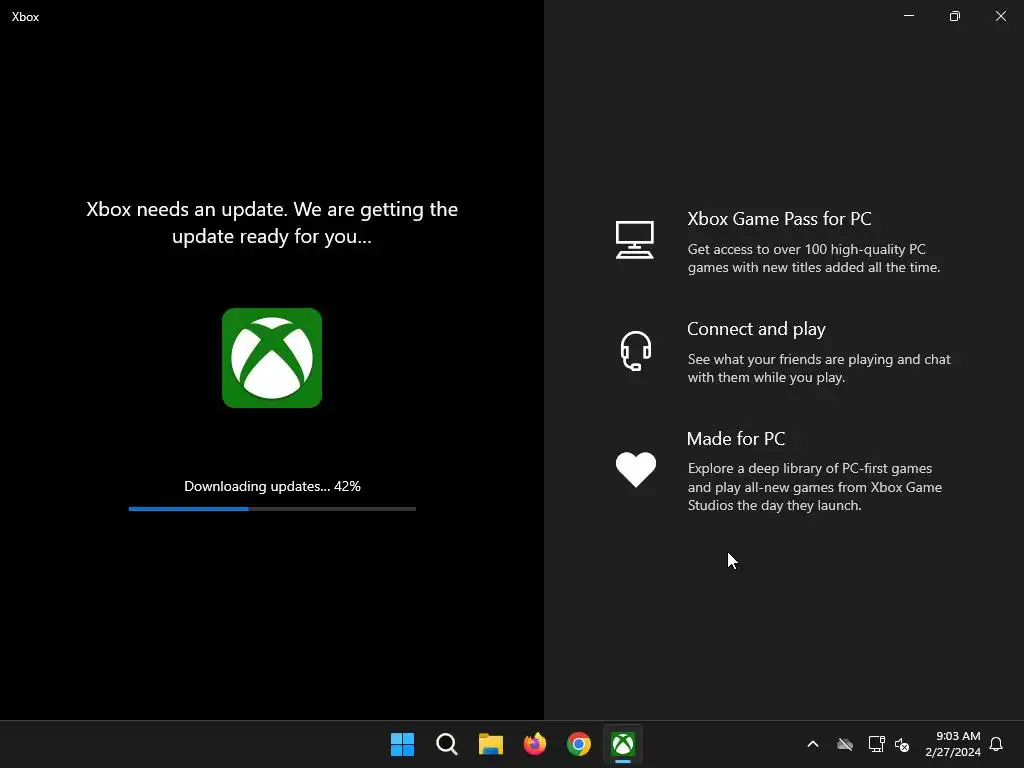Image resolution: width=1024 pixels, height=768 pixels.
Task: Click the 'Get access to over 100 high-quality' description
Action: pos(814,258)
